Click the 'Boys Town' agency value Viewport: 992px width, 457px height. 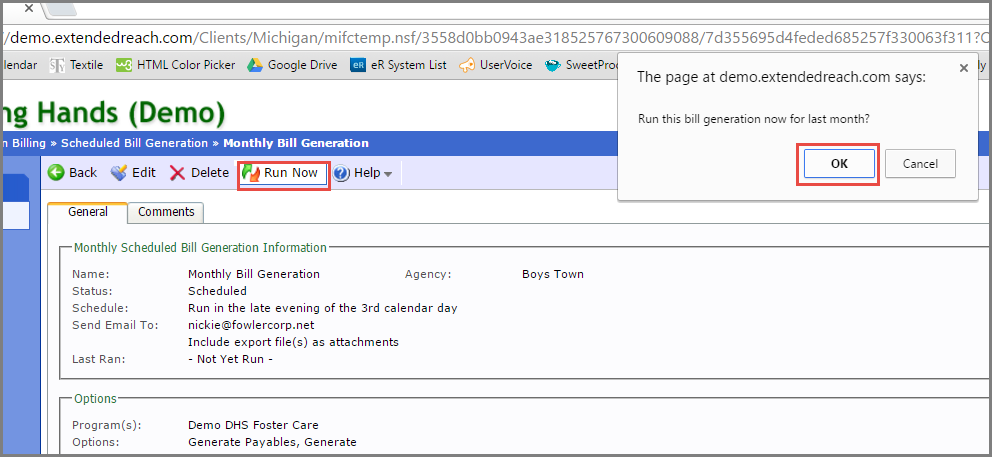click(x=553, y=274)
